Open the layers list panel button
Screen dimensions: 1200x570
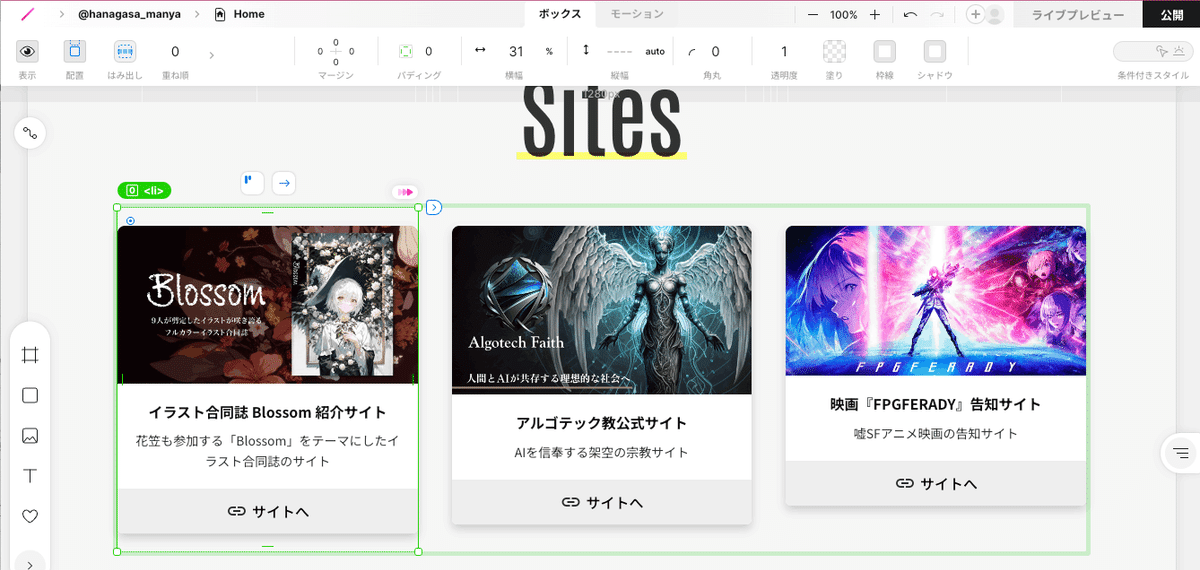(1180, 453)
